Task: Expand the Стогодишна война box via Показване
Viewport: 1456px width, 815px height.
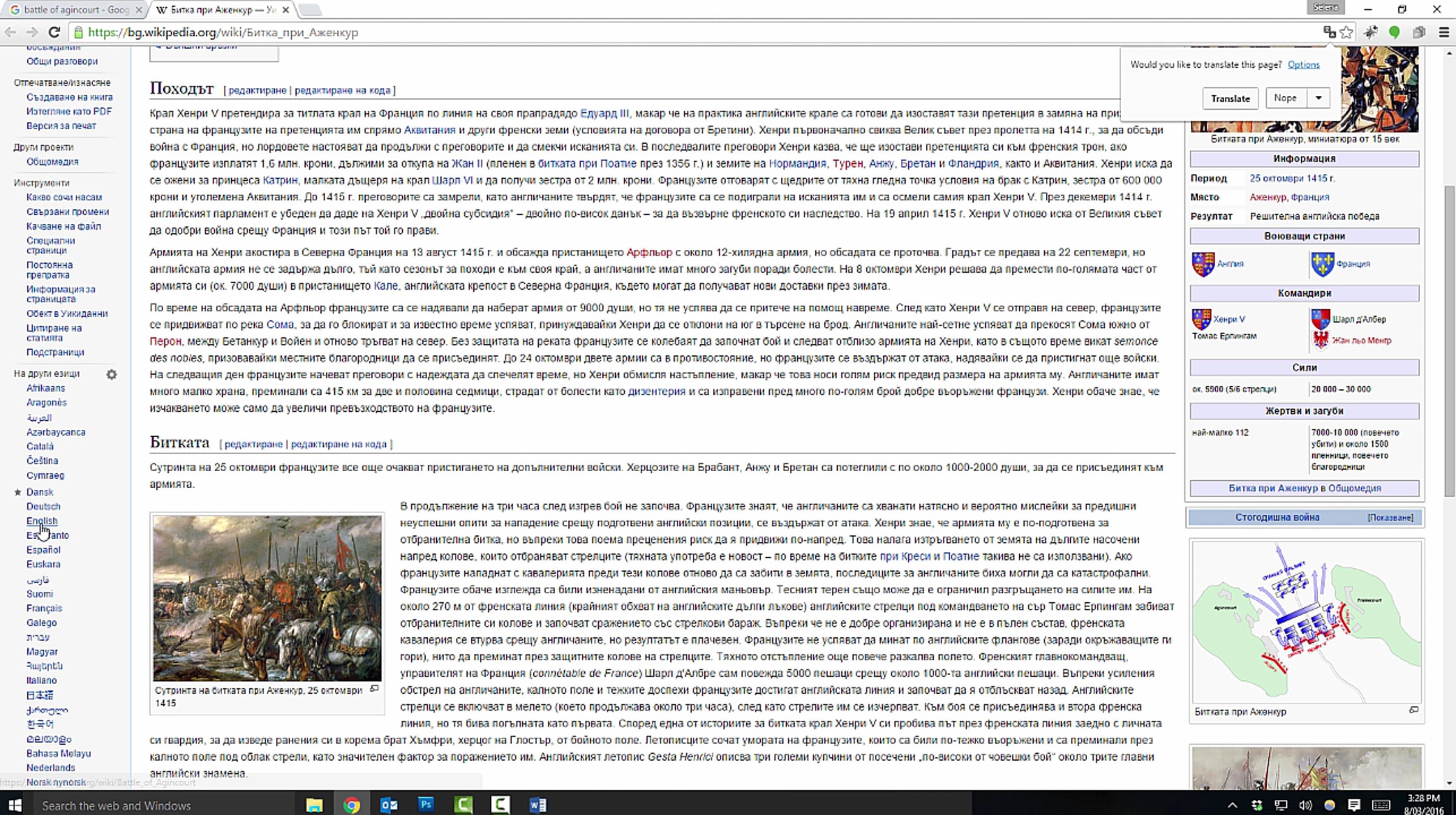Action: coord(1390,517)
